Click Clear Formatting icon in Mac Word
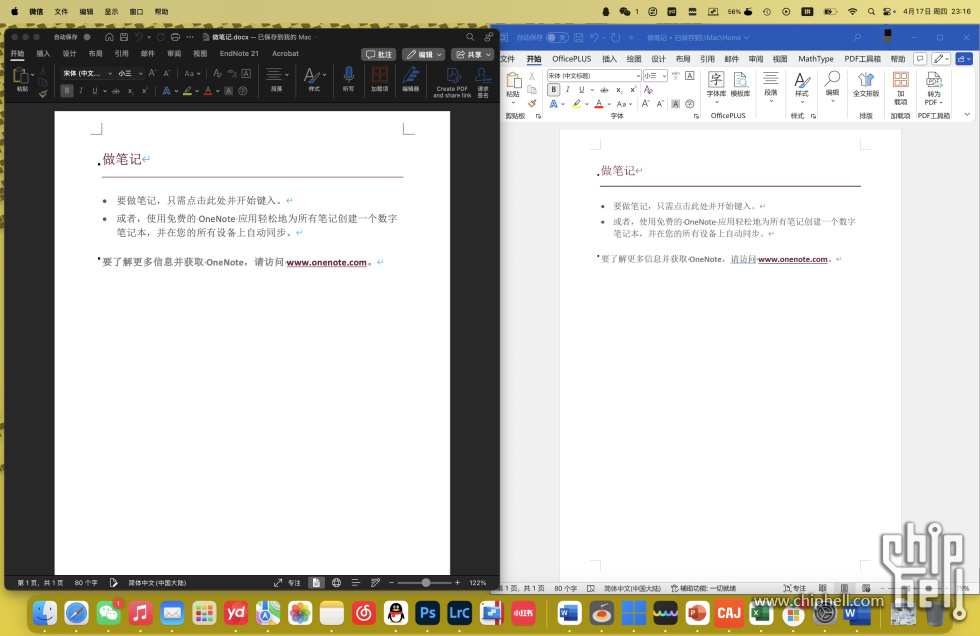Viewport: 980px width, 636px height. tap(218, 73)
